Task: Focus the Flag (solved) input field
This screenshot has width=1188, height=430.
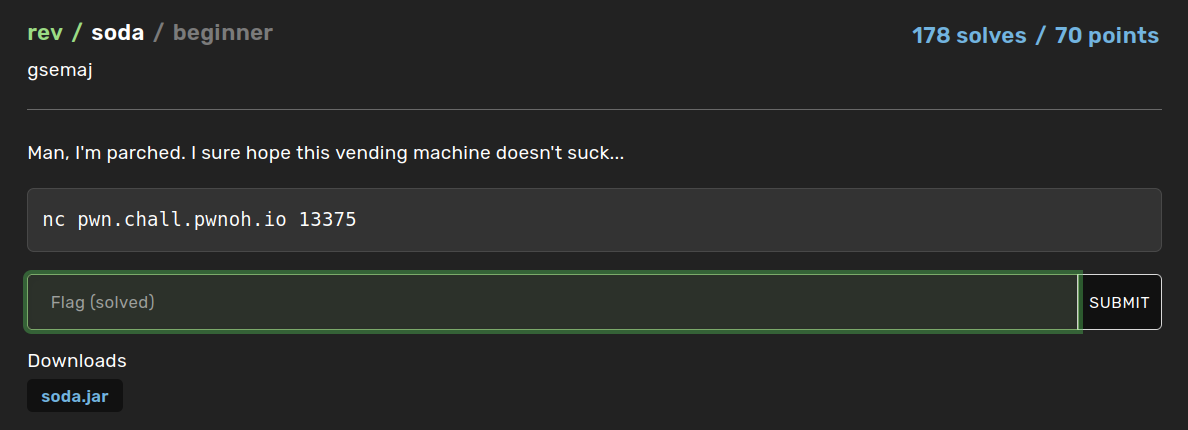Action: coord(552,302)
